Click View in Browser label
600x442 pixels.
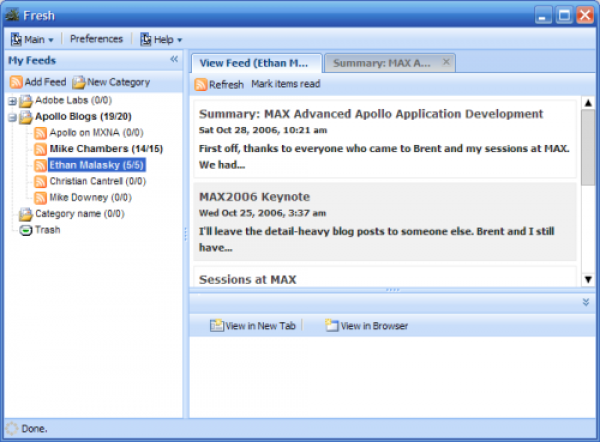pyautogui.click(x=374, y=326)
